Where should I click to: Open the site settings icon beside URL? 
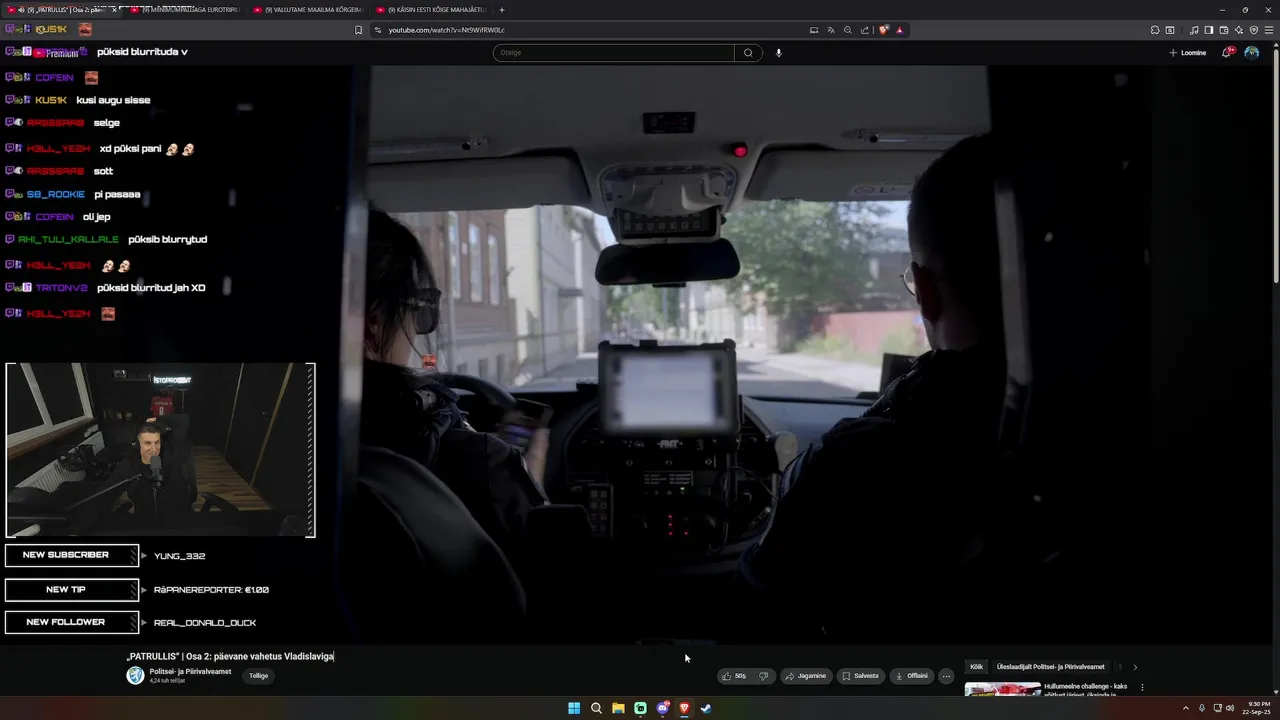tap(378, 30)
